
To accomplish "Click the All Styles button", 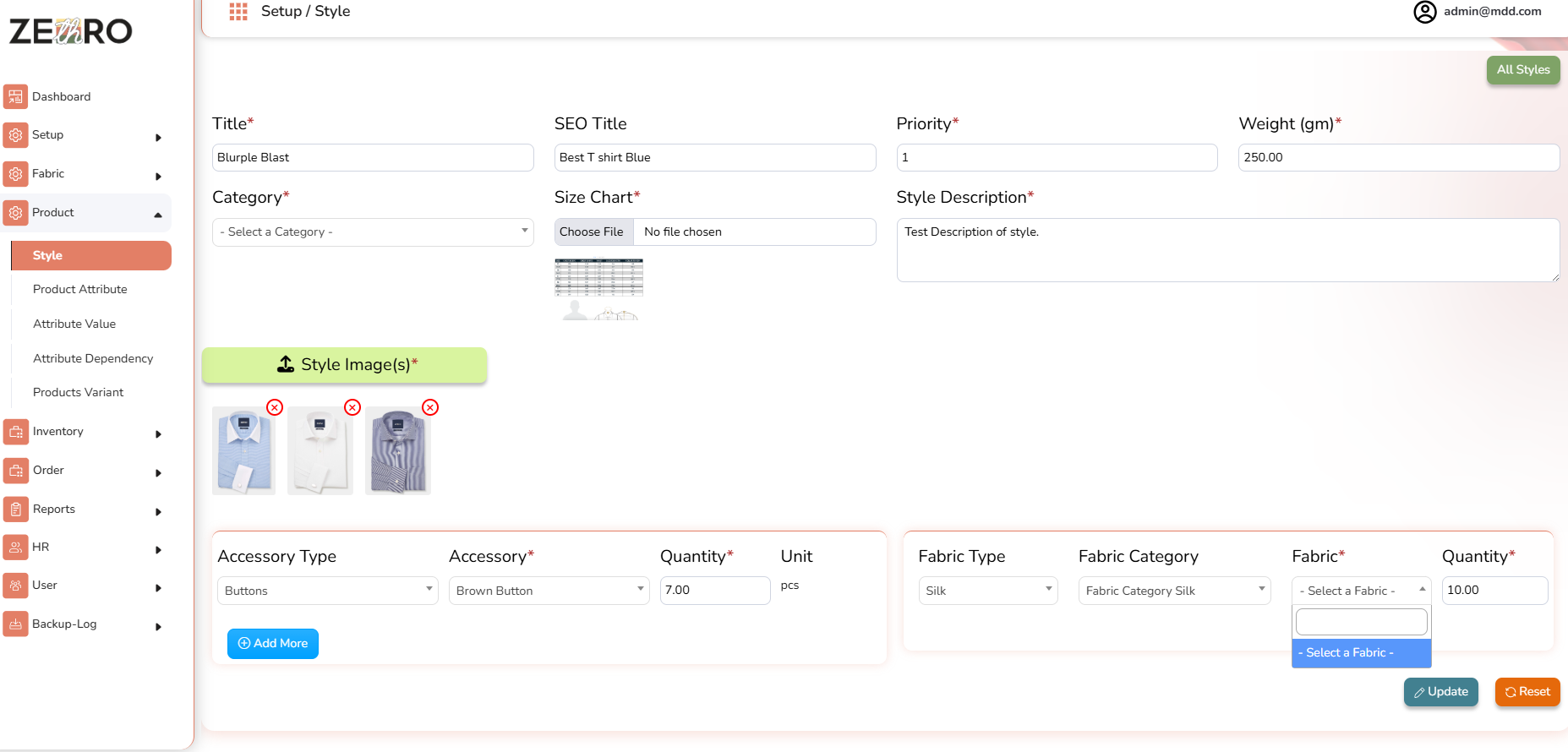I will [x=1522, y=70].
